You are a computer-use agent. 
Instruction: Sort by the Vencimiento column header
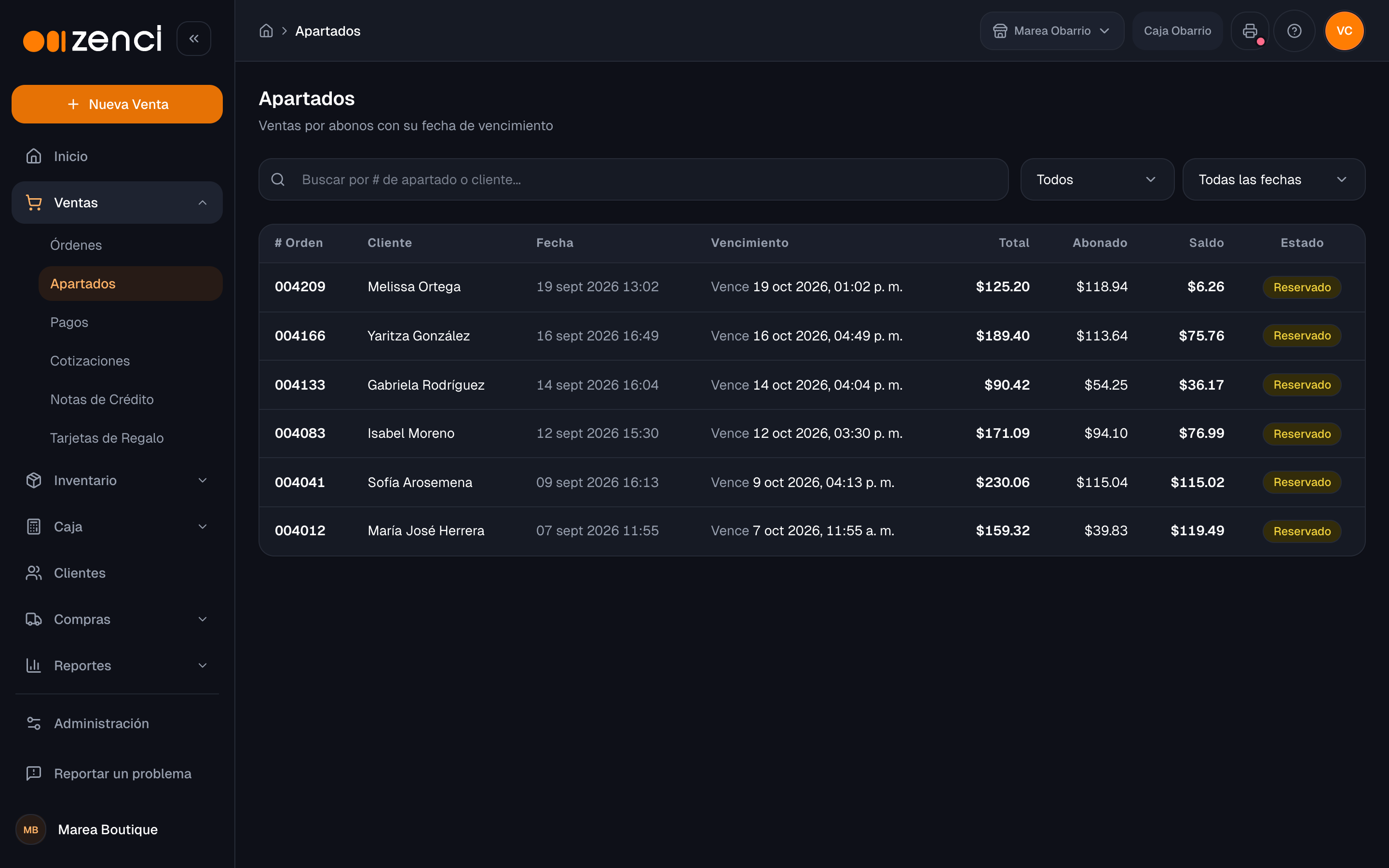749,243
